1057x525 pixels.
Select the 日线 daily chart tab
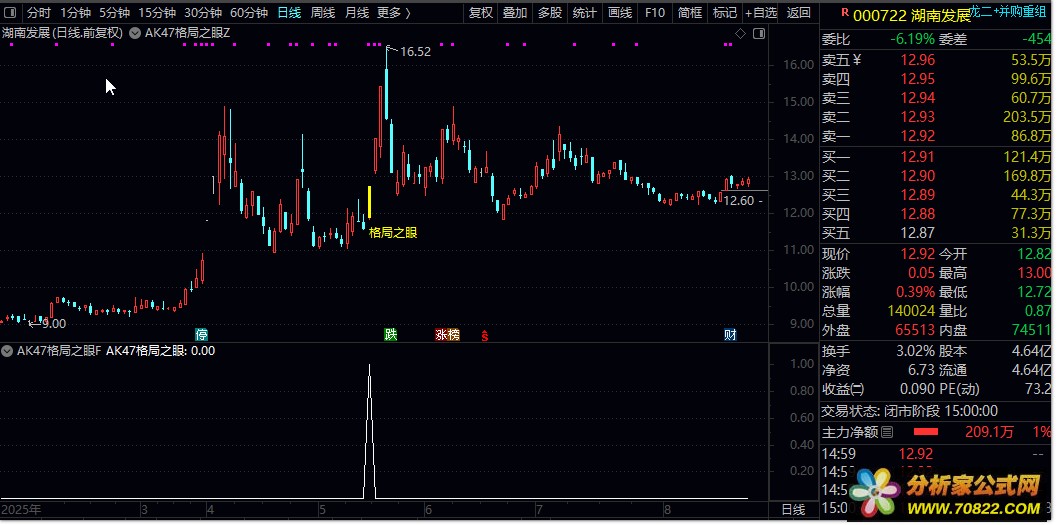(289, 12)
